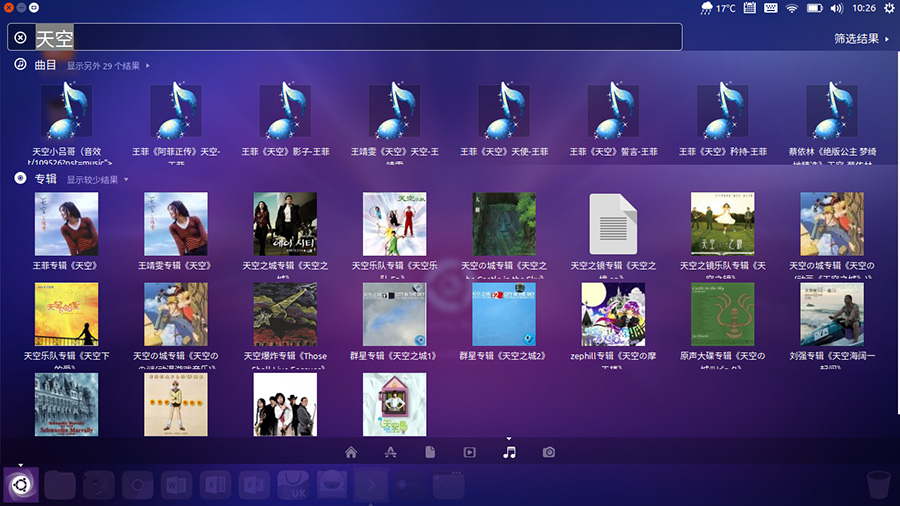Open the Wi-Fi network menu
The height and width of the screenshot is (506, 900).
click(792, 8)
